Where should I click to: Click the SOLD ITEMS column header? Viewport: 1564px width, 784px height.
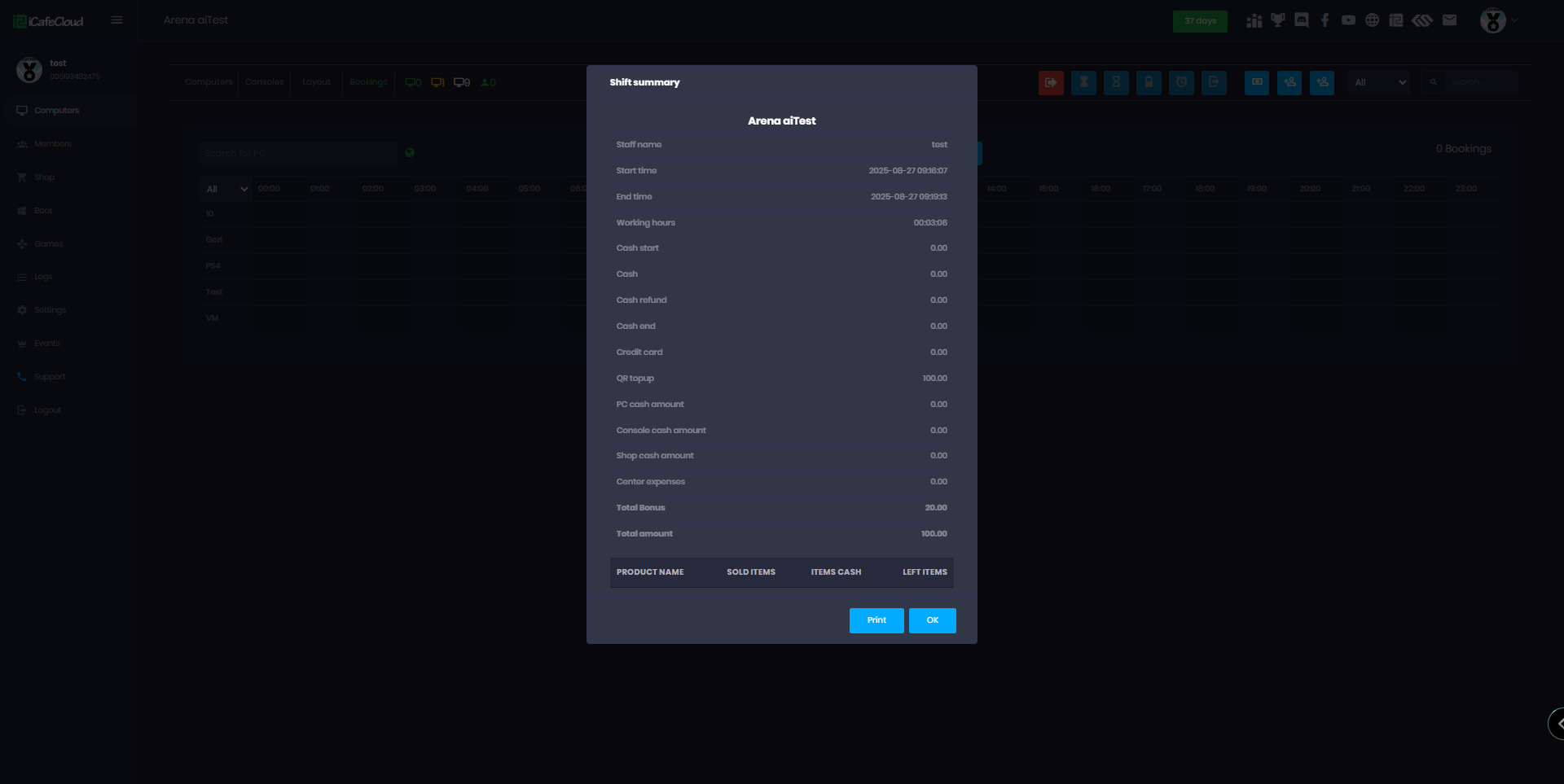pyautogui.click(x=751, y=572)
